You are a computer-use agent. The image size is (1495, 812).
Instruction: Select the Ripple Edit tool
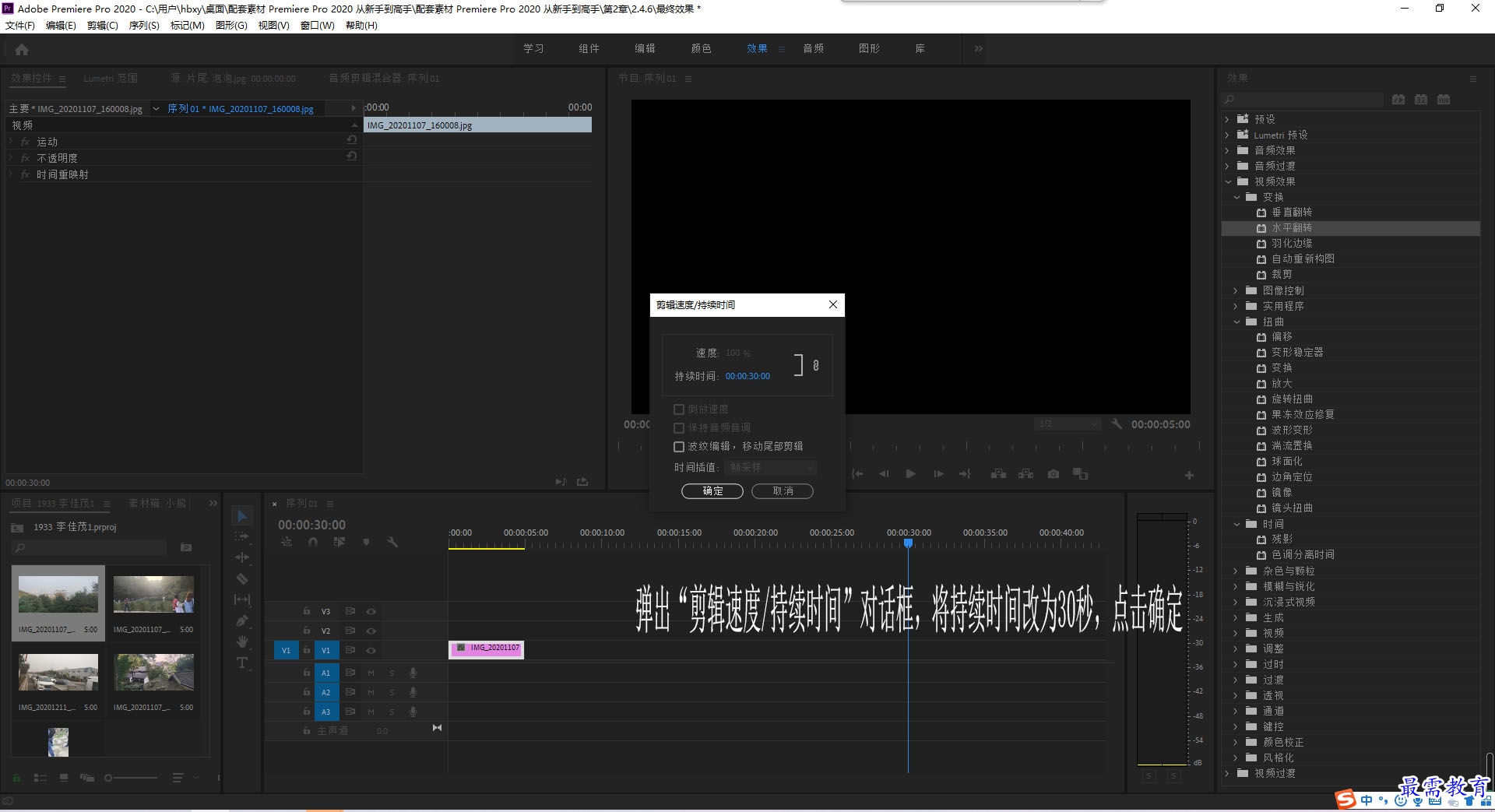(242, 557)
